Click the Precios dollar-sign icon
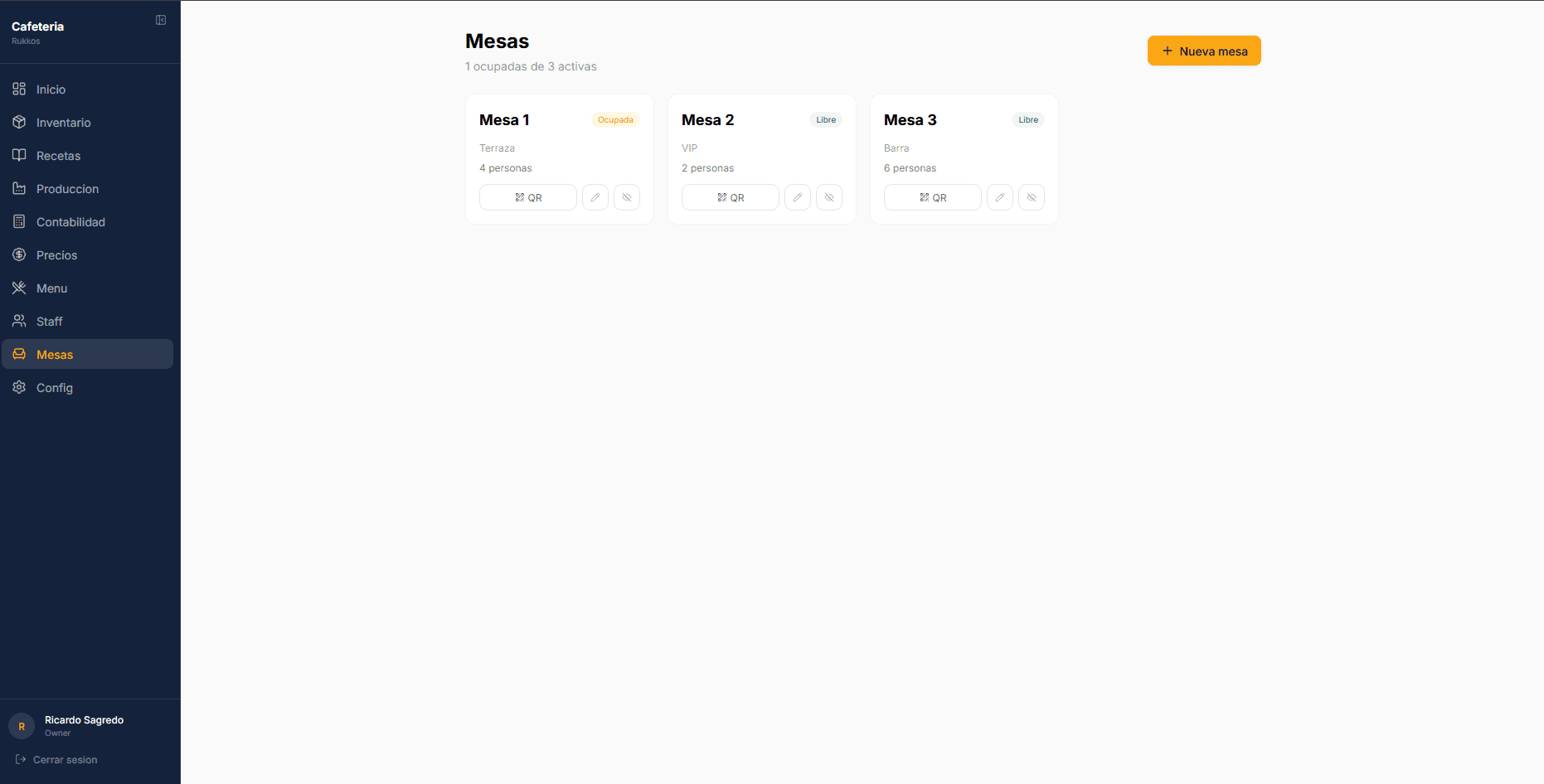Viewport: 1544px width, 784px height. (19, 254)
